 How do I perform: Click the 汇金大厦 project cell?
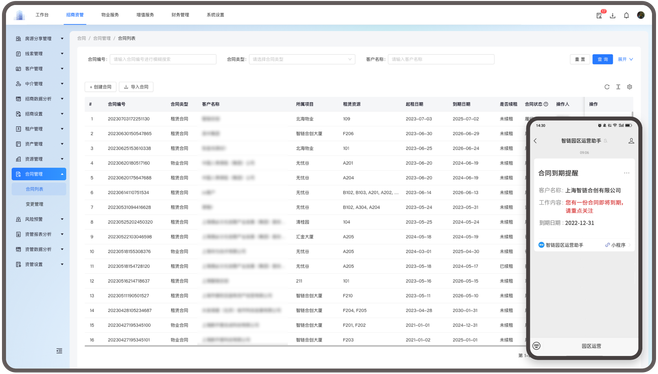[x=305, y=237]
